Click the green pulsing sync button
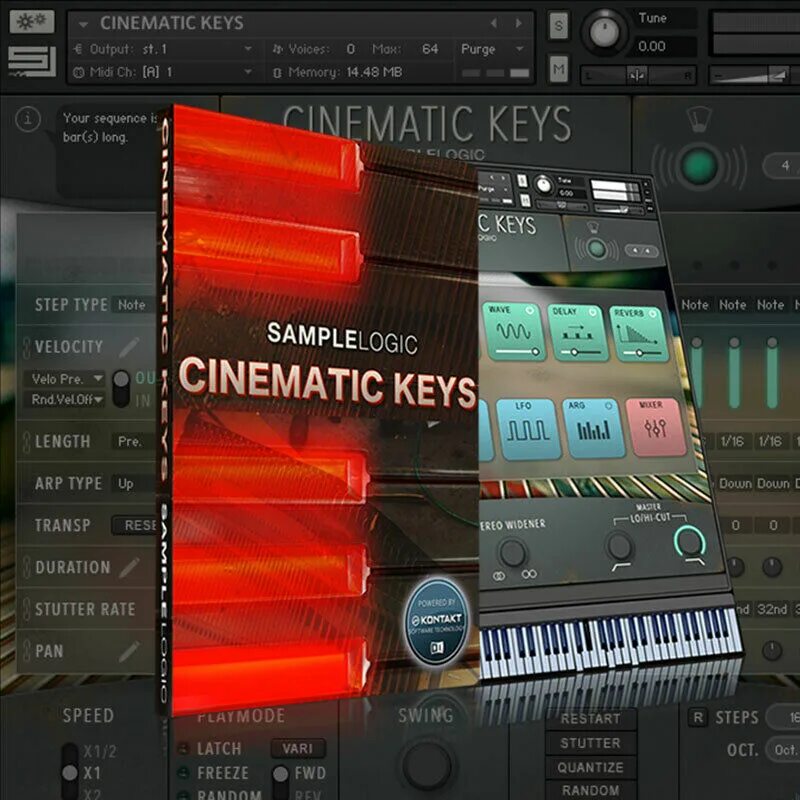 click(x=698, y=165)
